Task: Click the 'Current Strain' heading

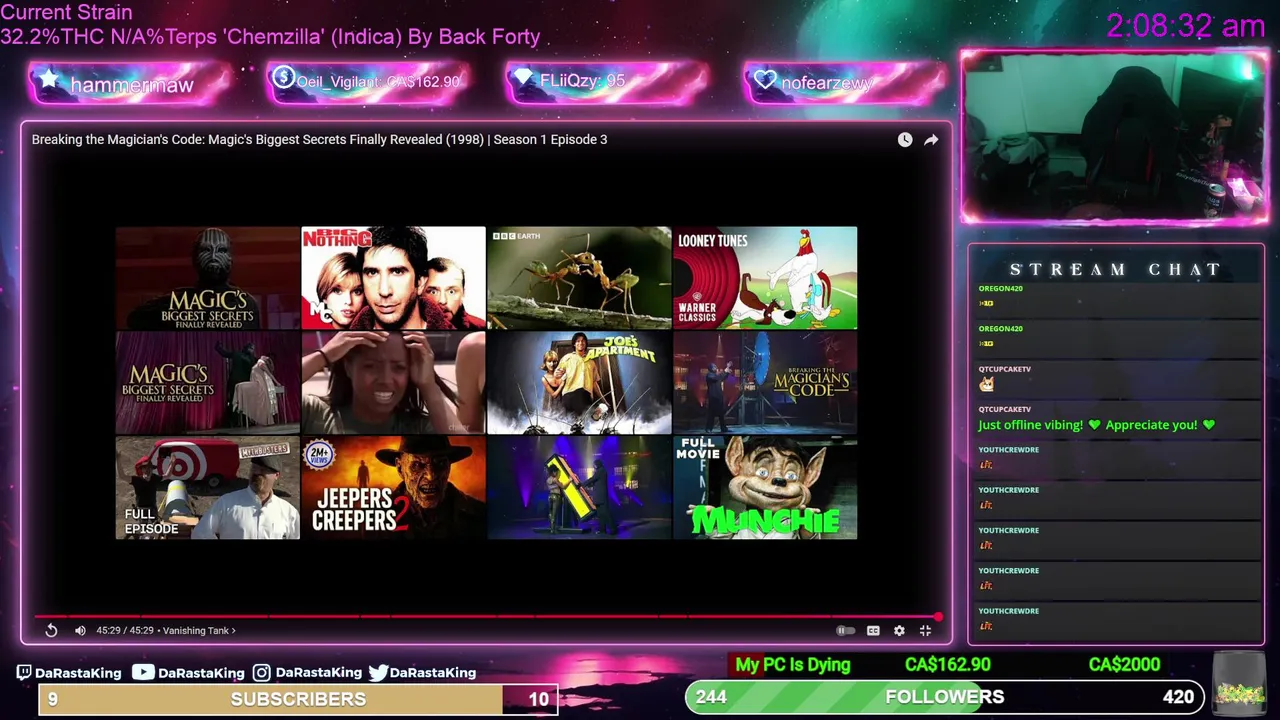Action: (67, 13)
